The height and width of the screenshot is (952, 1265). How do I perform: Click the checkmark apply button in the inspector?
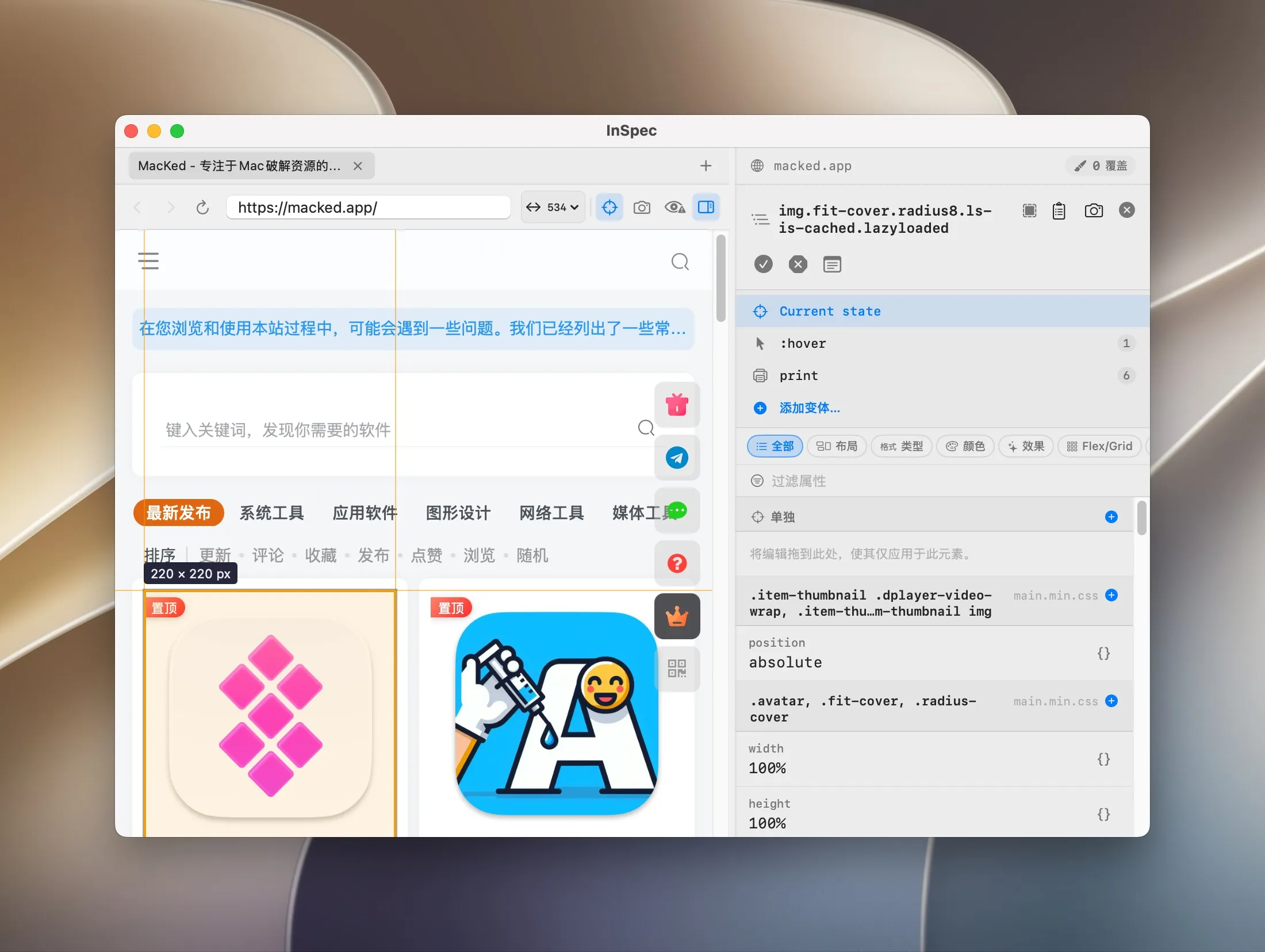point(763,264)
